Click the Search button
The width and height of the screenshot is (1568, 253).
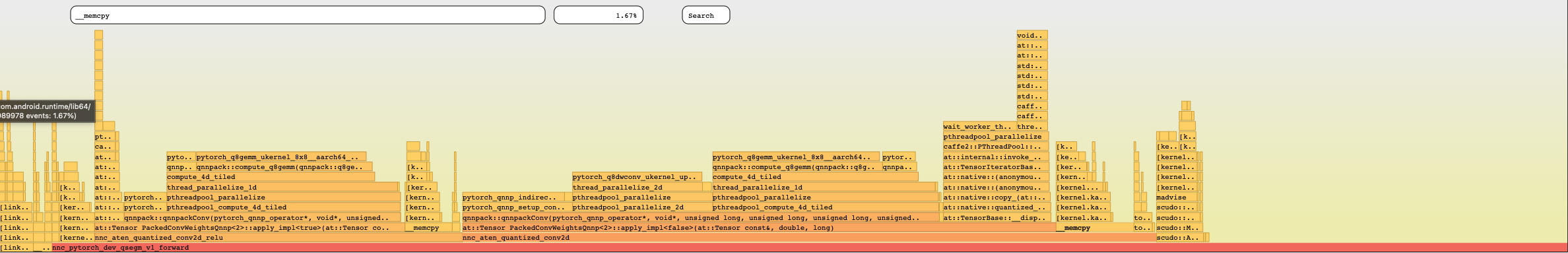tap(705, 15)
